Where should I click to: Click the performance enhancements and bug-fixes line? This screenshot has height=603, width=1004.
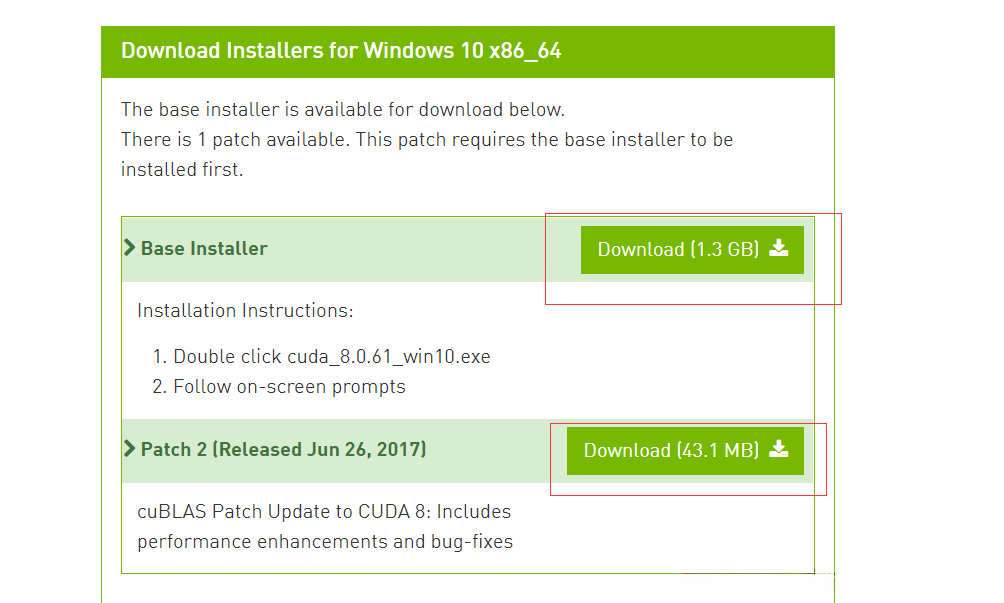[x=324, y=542]
